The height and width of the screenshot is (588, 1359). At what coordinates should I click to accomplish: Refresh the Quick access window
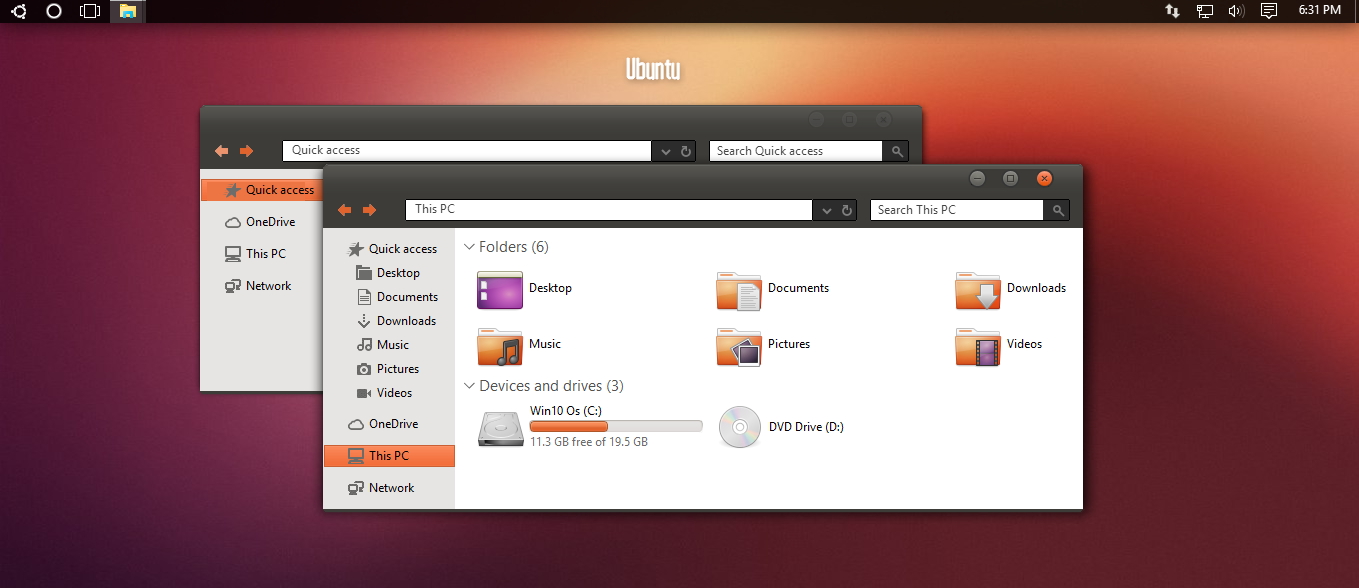[686, 151]
